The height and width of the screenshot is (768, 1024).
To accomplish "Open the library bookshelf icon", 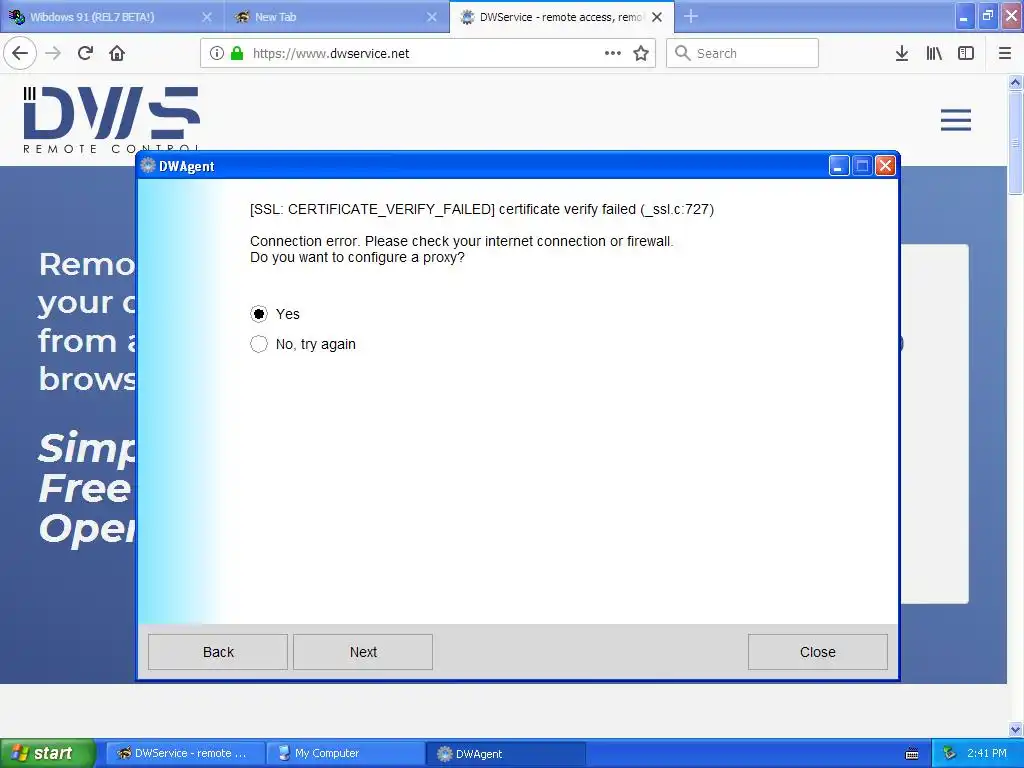I will click(x=934, y=54).
